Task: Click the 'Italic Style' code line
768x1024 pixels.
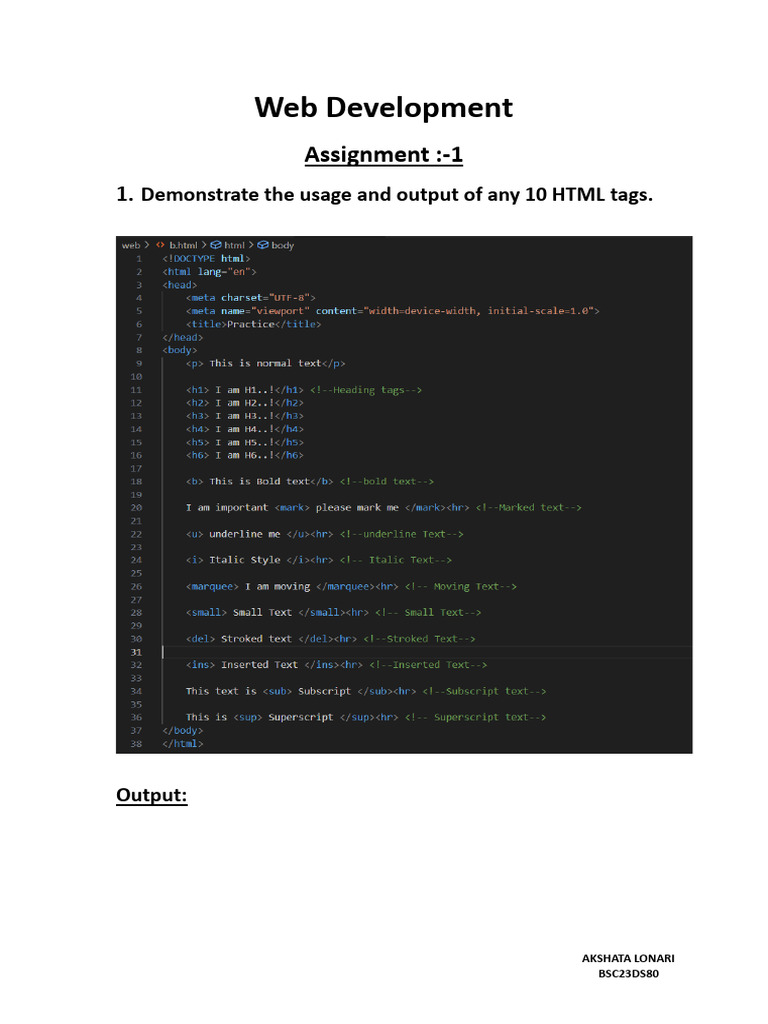Action: pos(260,560)
